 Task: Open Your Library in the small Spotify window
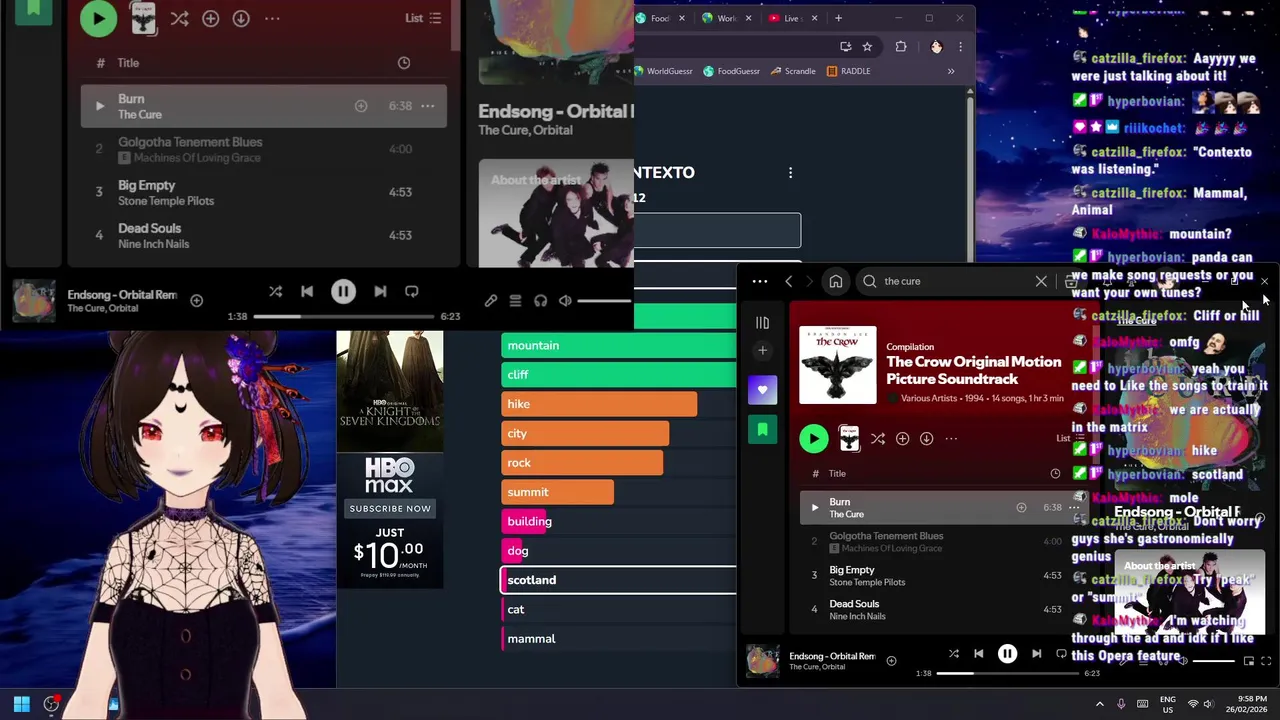point(762,323)
